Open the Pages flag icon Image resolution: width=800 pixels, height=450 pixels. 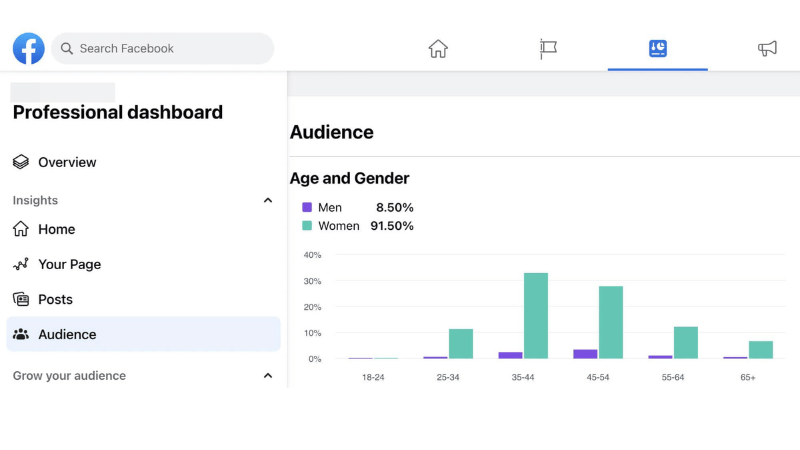tap(548, 48)
